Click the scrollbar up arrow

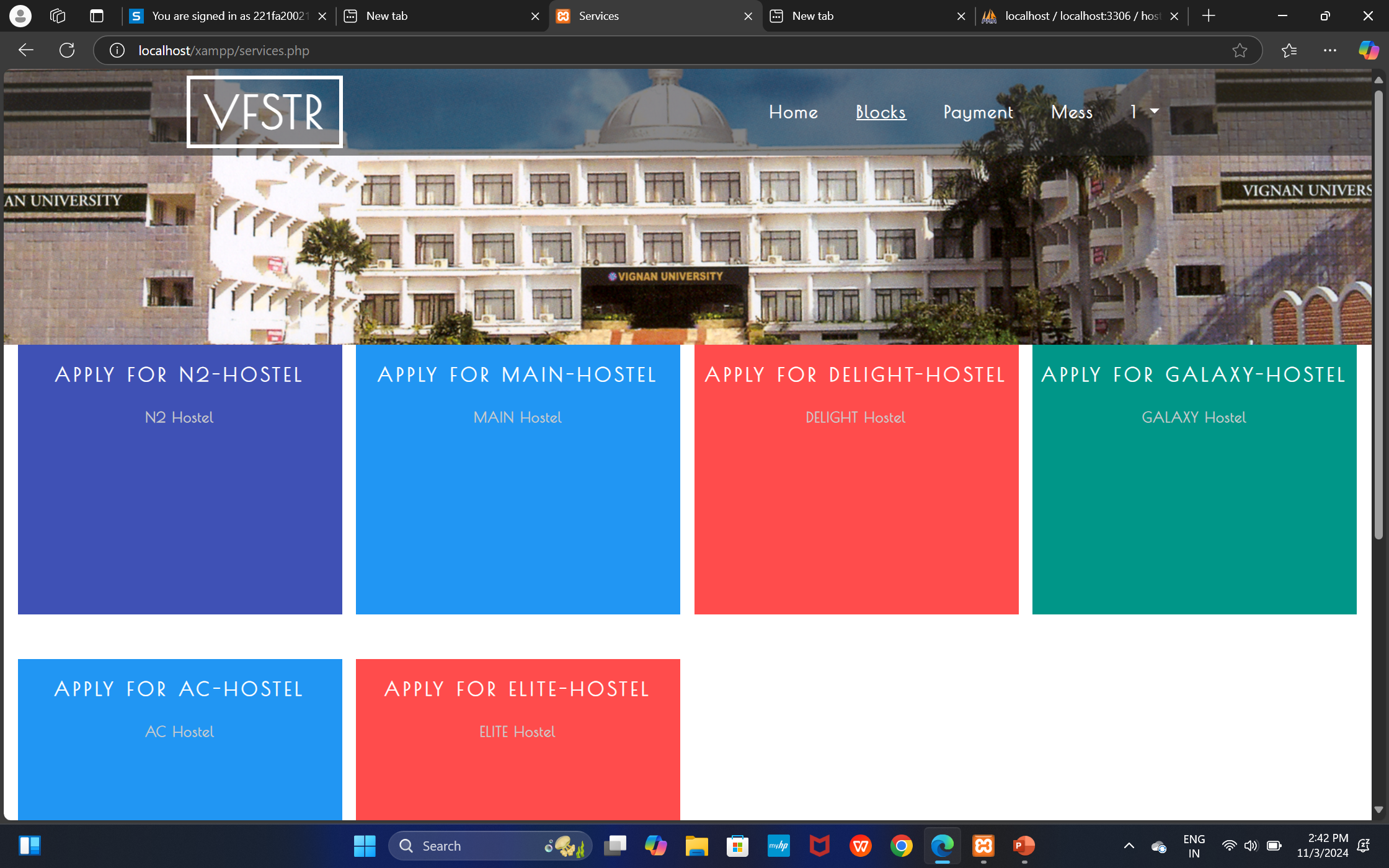click(1378, 80)
